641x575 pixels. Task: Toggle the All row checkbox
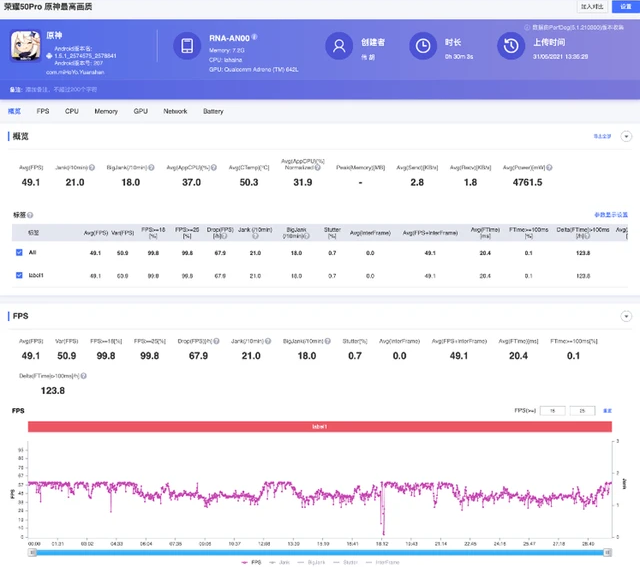19,253
